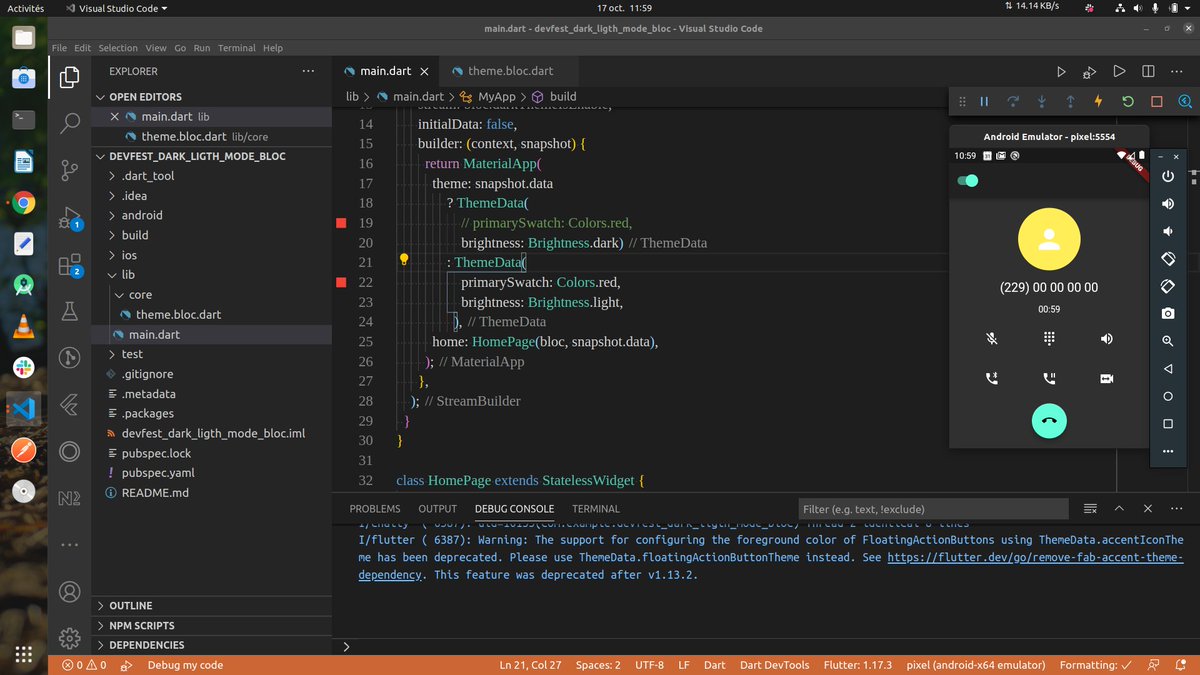Select the pixel emulator device in status bar
This screenshot has width=1200, height=675.
pyautogui.click(x=976, y=665)
